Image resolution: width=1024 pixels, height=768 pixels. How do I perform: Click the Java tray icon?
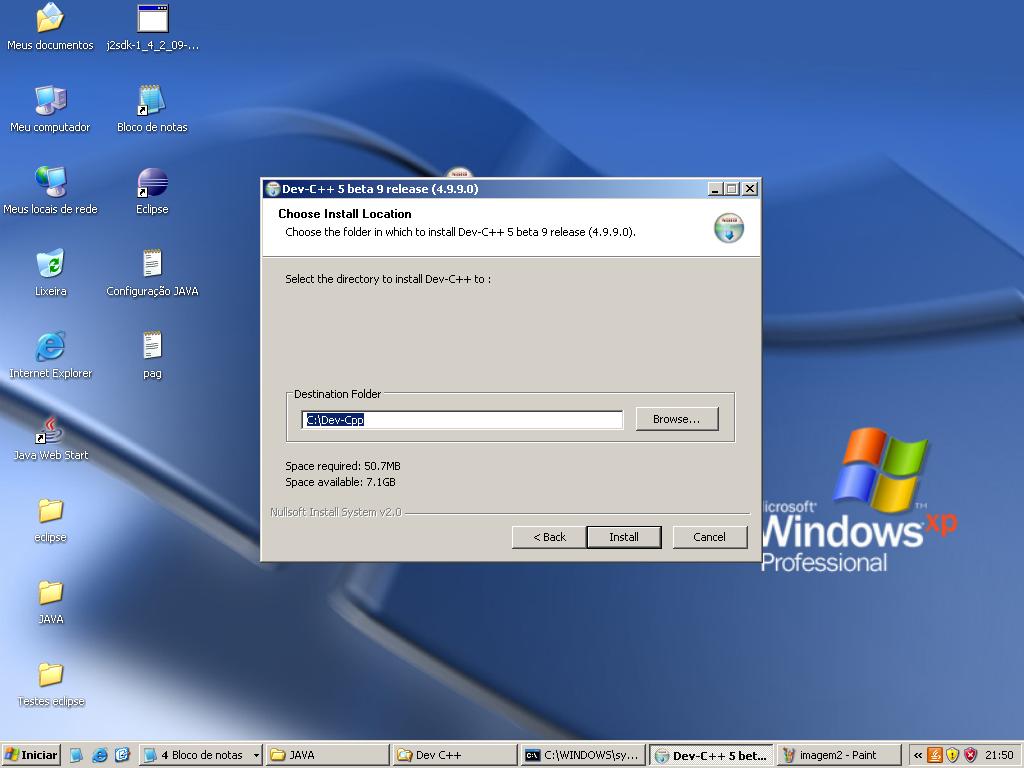click(935, 756)
